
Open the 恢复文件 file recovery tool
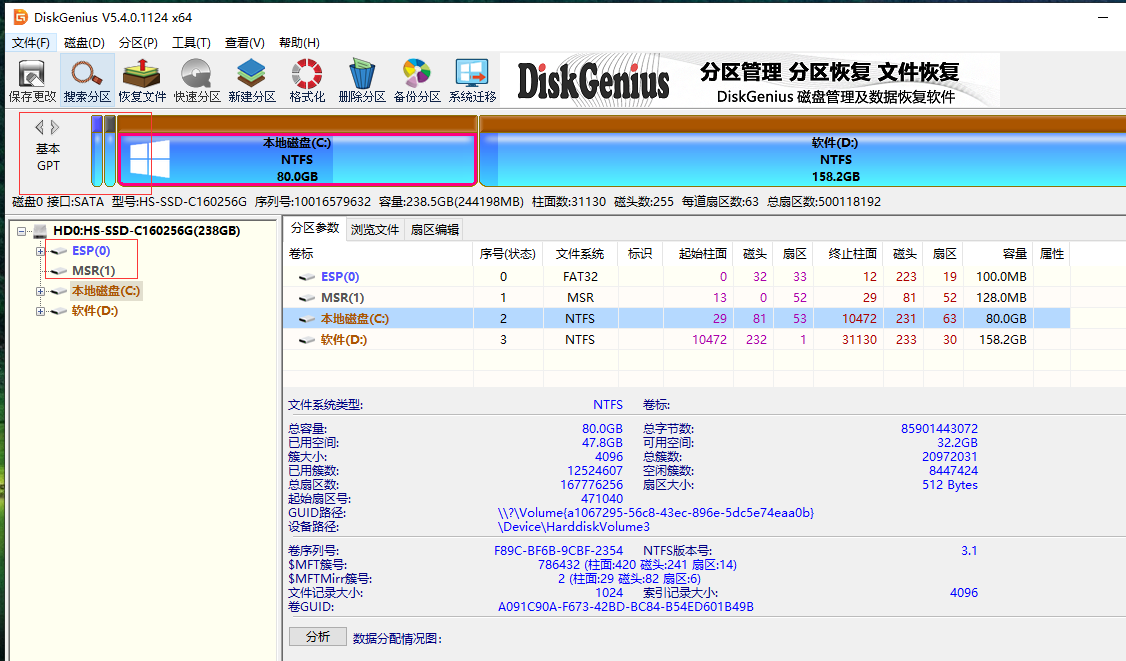pyautogui.click(x=142, y=81)
